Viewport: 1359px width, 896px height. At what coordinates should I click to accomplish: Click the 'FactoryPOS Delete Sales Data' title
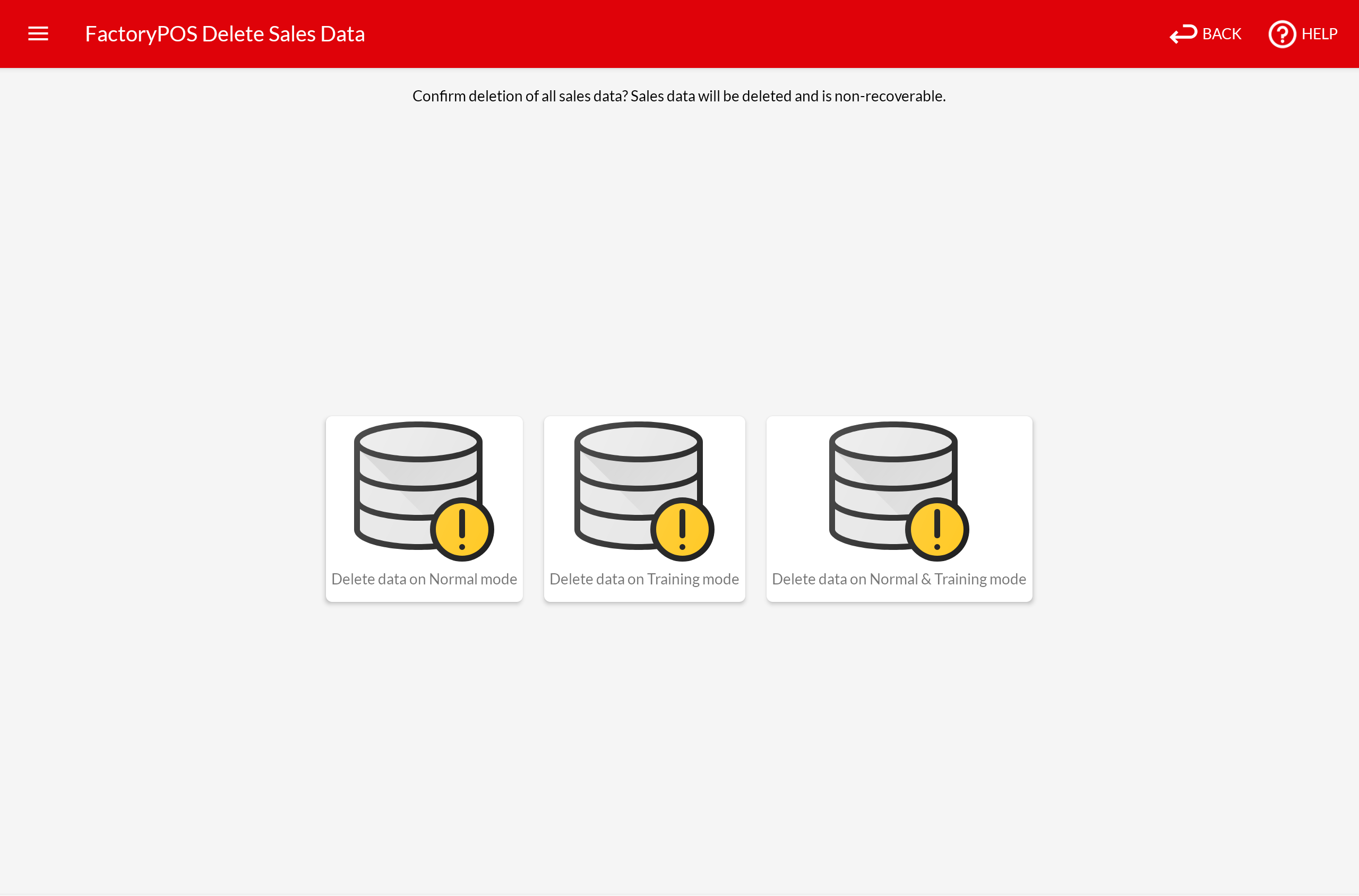[x=225, y=34]
